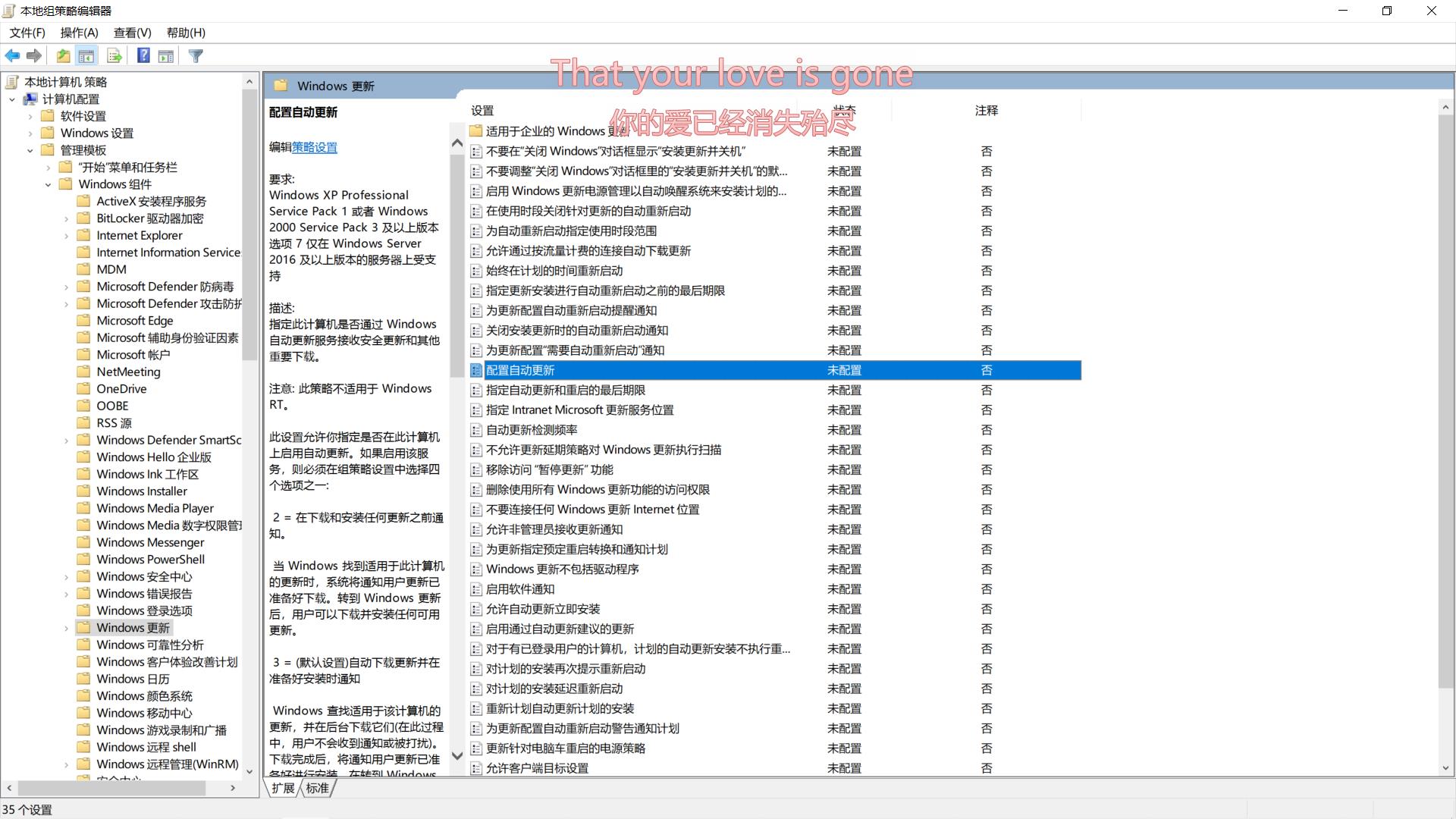Expand the Internet Explorer tree node
Screen dimensions: 1456x819
[x=67, y=236]
